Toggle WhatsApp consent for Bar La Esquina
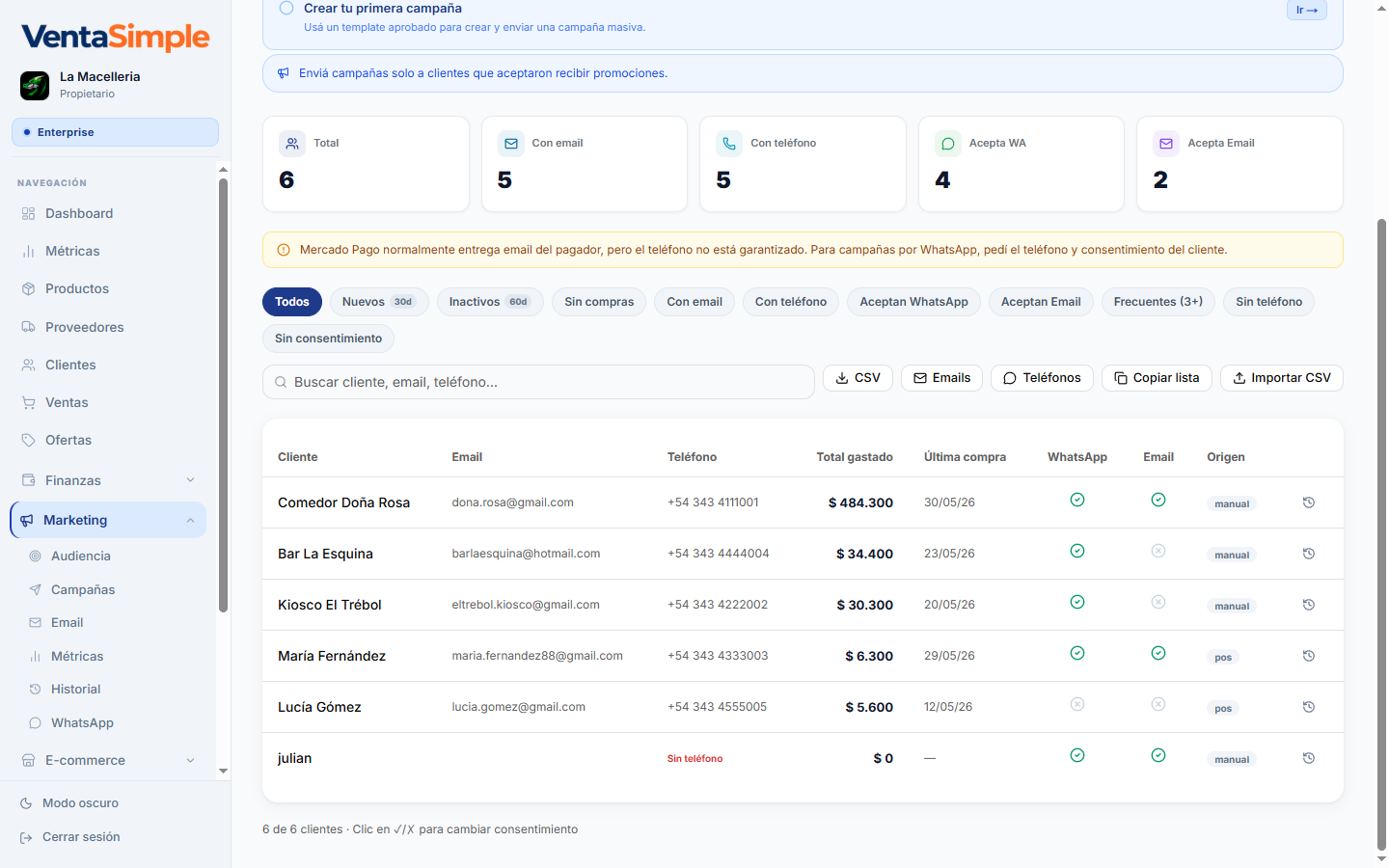Image resolution: width=1389 pixels, height=868 pixels. pos(1077,551)
